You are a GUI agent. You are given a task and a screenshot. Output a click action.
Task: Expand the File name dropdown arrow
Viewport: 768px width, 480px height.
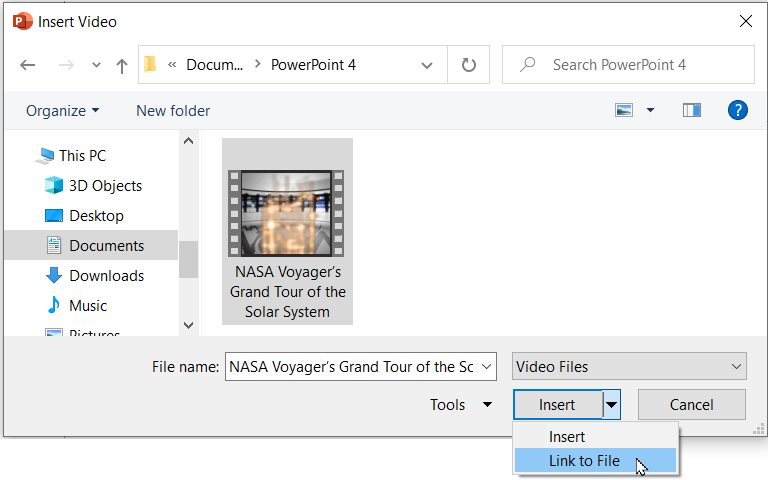(x=486, y=366)
